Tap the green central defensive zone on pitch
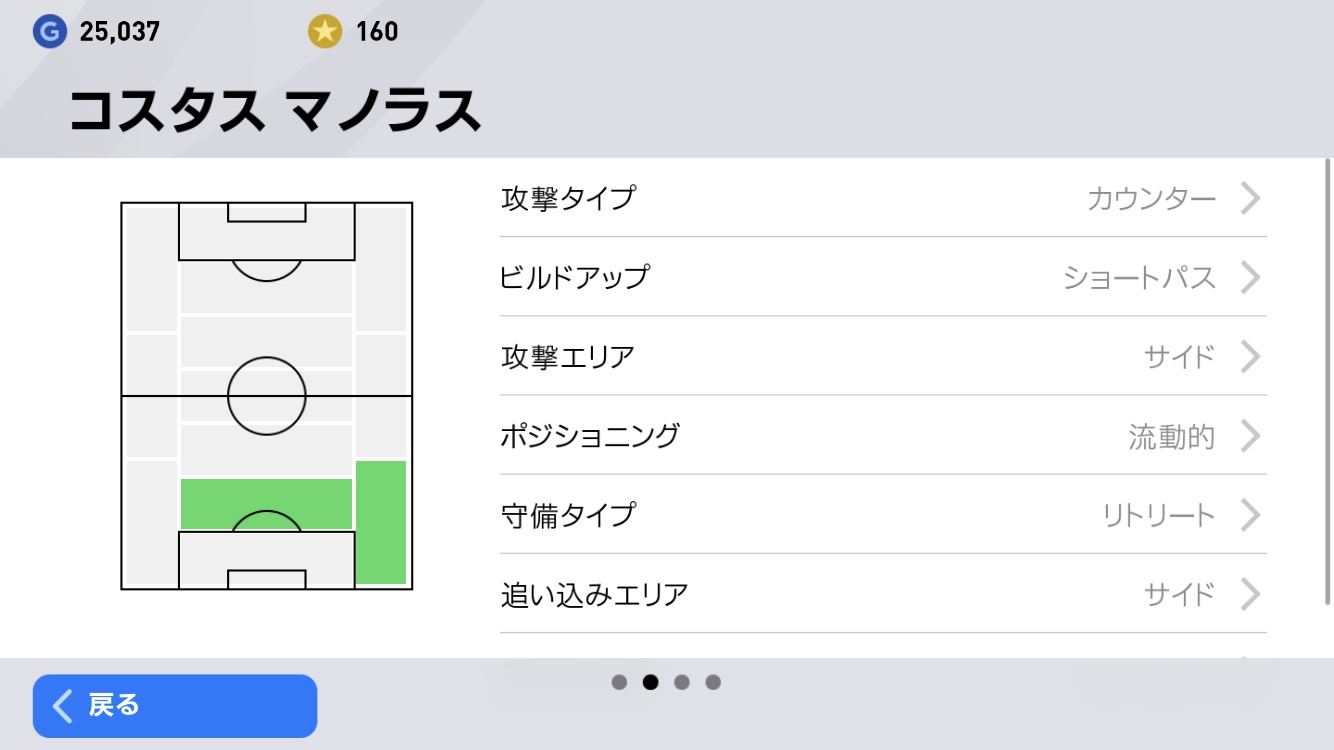 [266, 504]
